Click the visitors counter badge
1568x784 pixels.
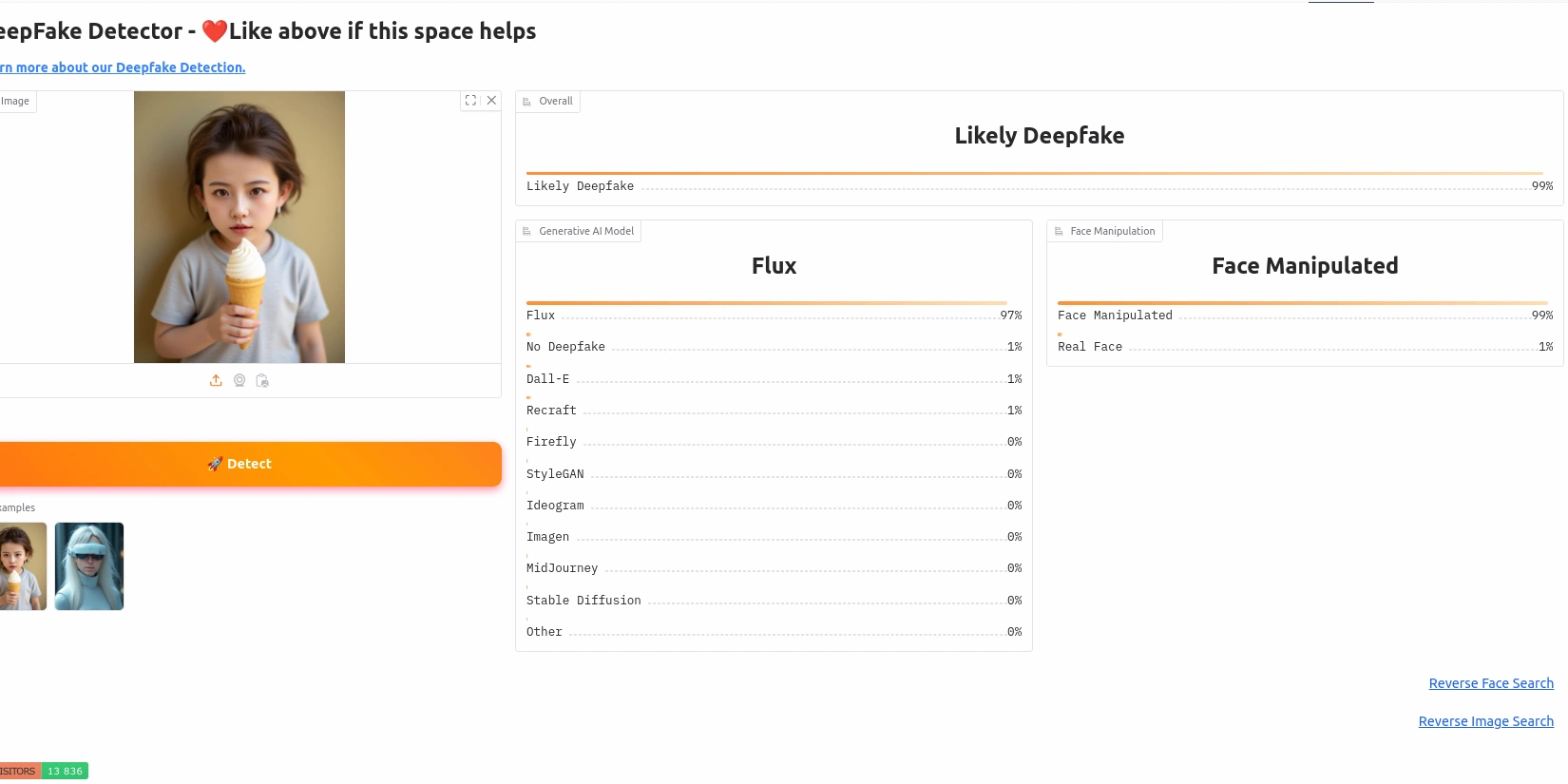point(43,771)
